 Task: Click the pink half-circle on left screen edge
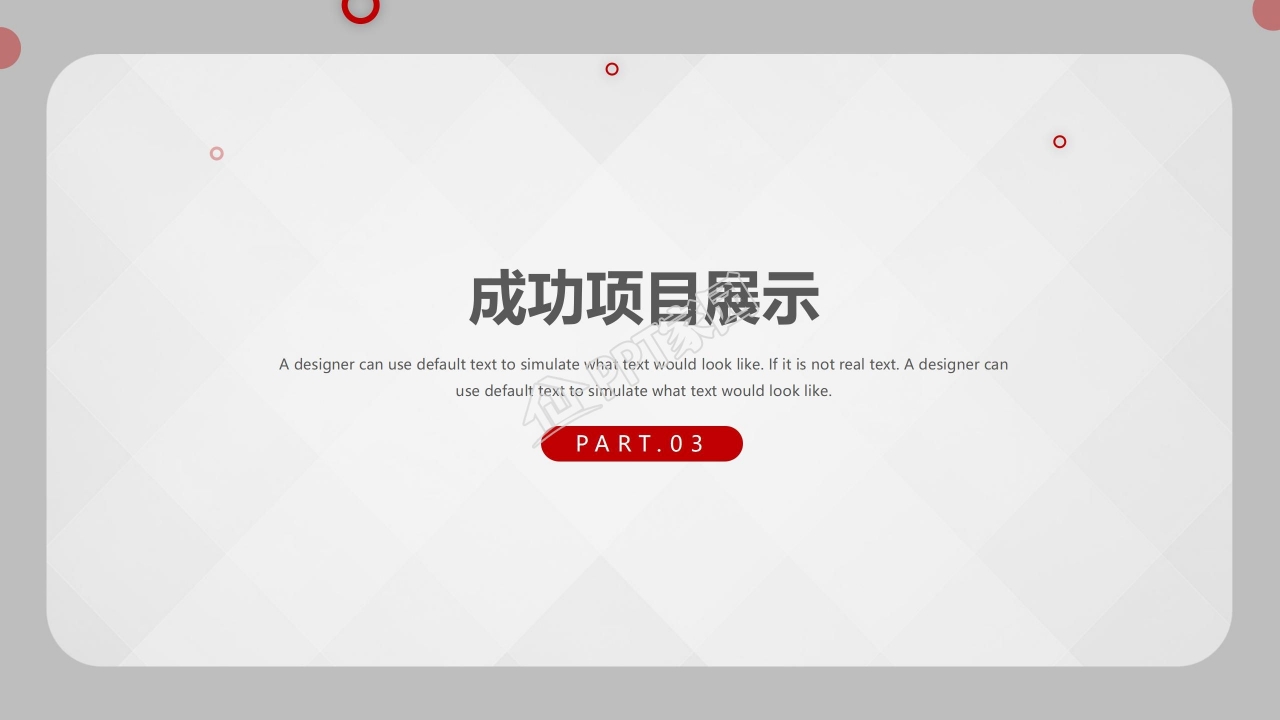6,47
